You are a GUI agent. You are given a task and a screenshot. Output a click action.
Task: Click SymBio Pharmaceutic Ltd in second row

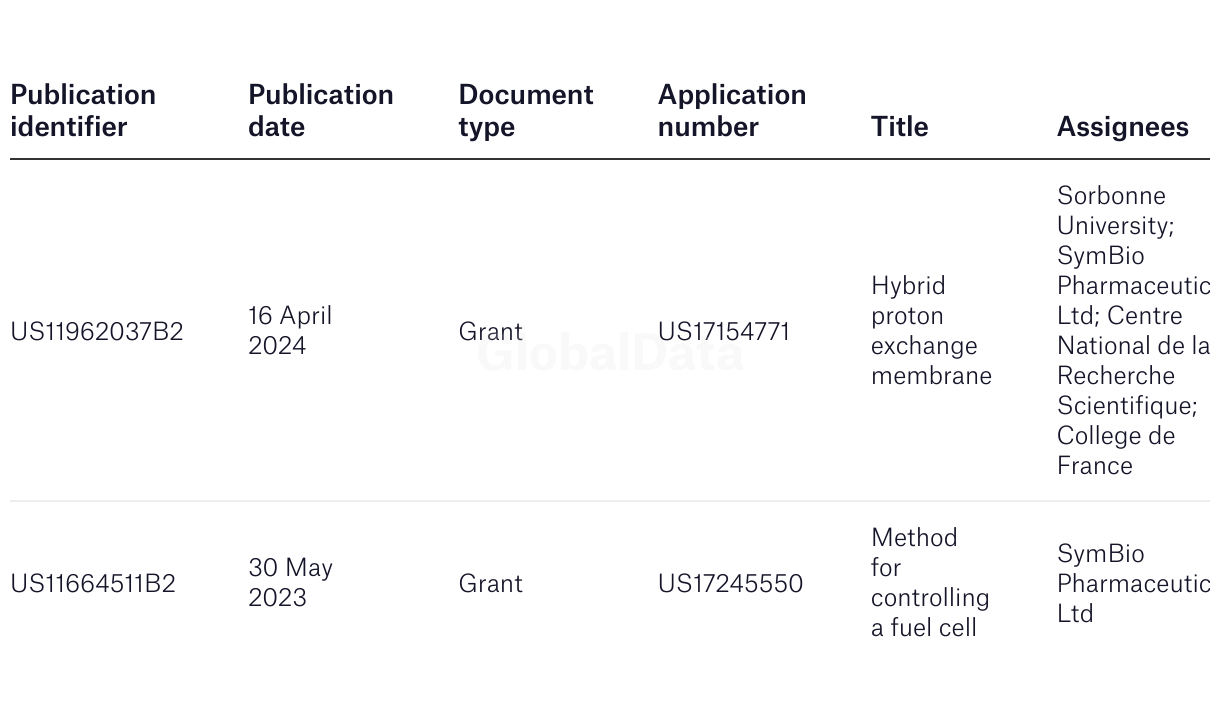pyautogui.click(x=1133, y=583)
